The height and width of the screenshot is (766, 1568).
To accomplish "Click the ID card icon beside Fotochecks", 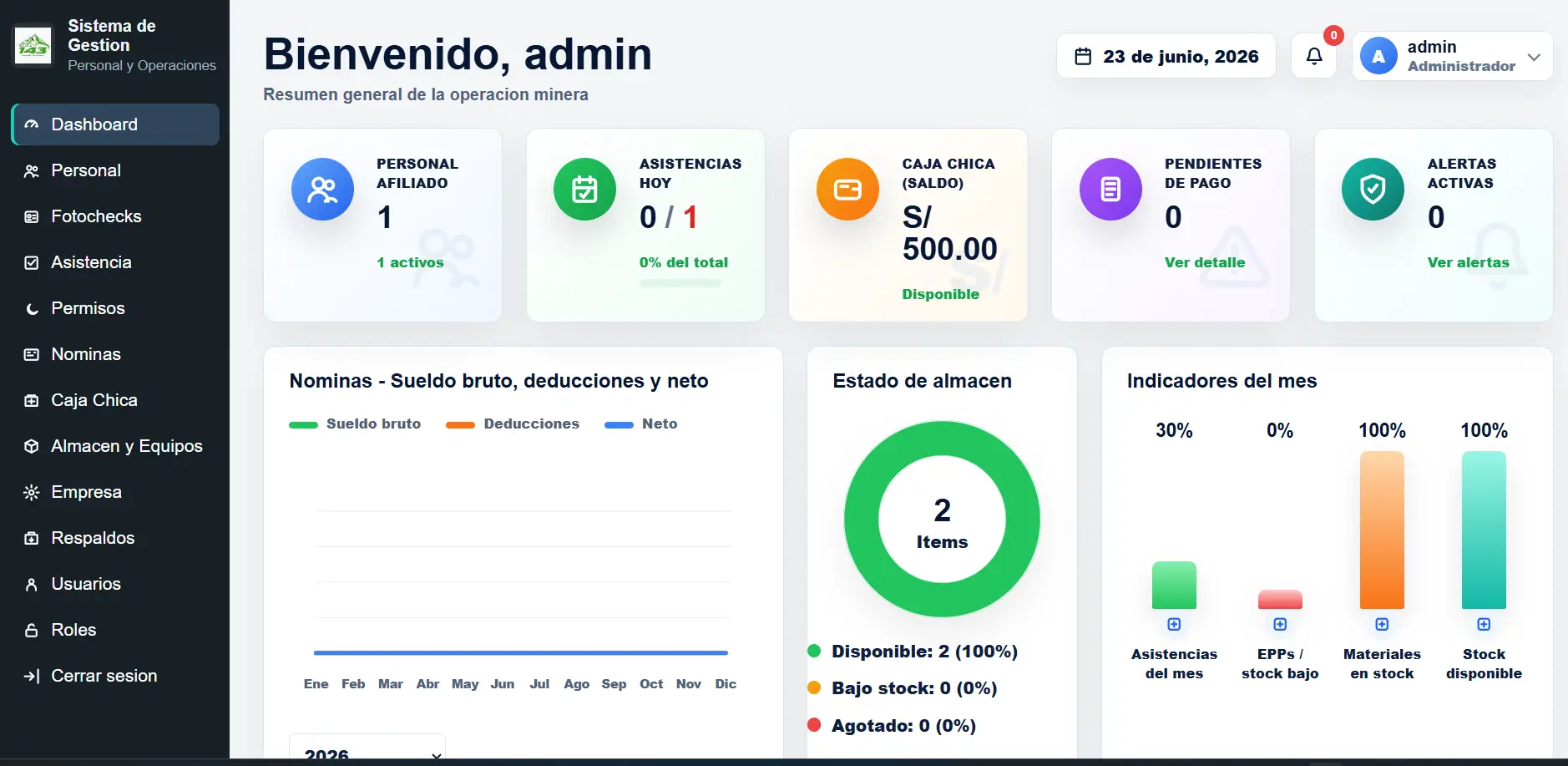I will point(32,216).
